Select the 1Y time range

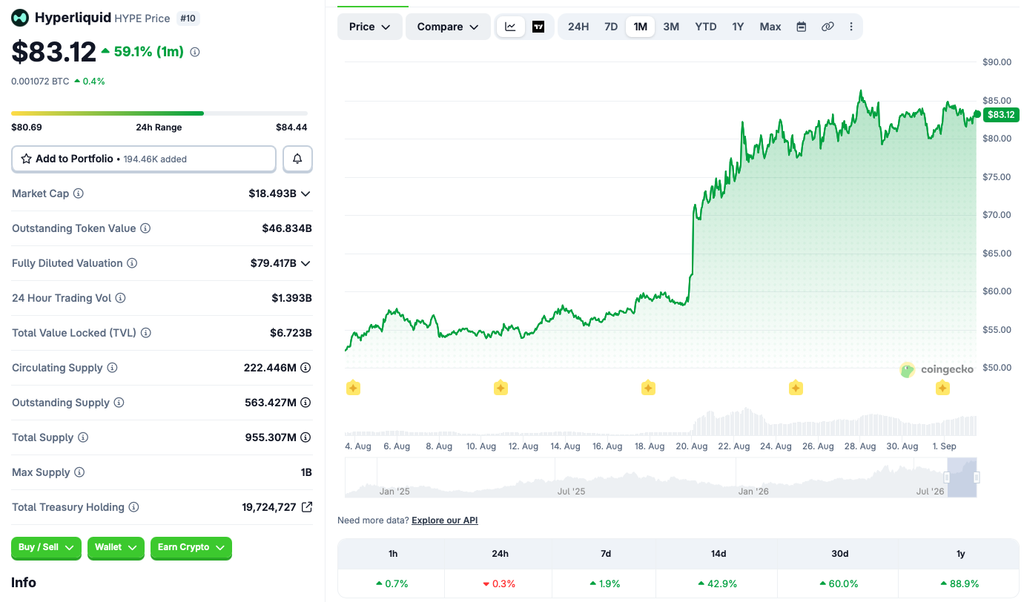tap(738, 27)
